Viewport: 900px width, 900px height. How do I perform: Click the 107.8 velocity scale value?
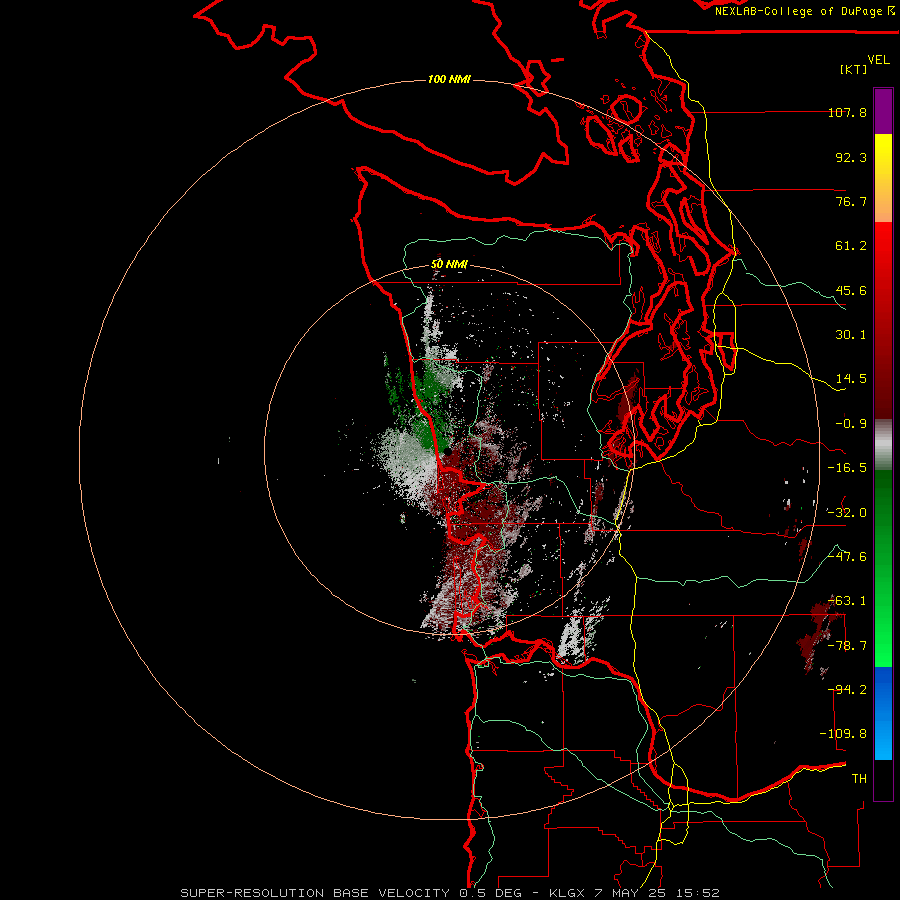[847, 112]
